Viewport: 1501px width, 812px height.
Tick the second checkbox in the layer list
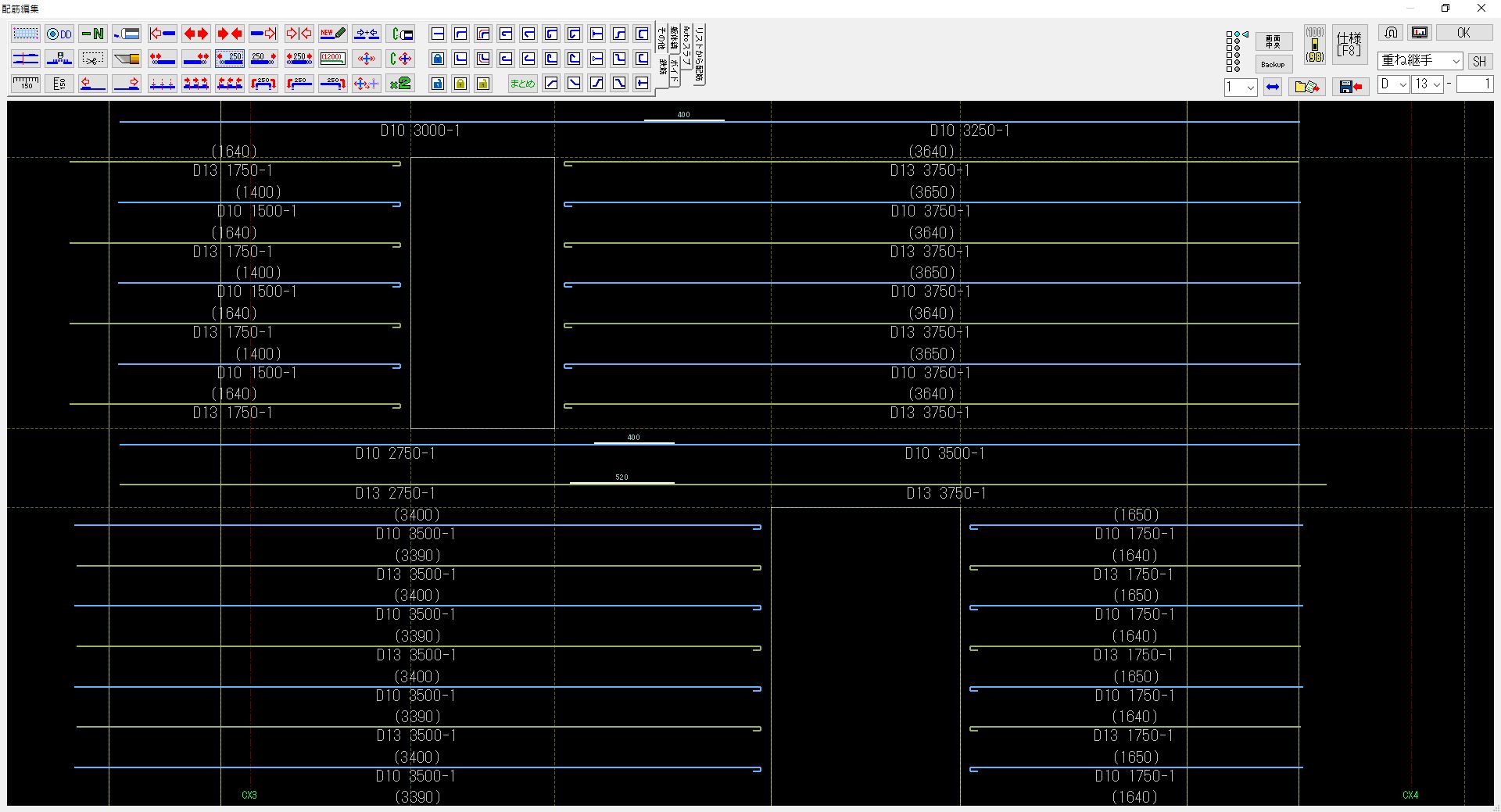point(1229,41)
